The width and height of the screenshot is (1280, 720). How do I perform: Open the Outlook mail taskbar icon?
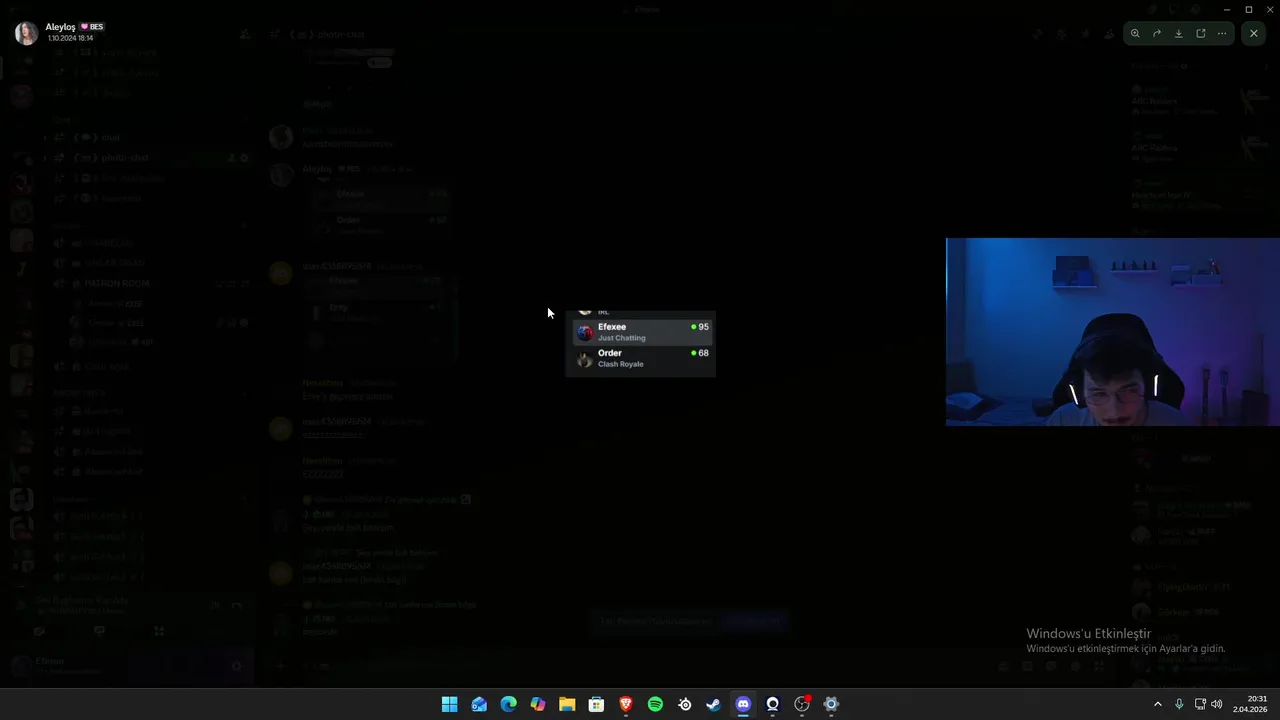click(479, 704)
